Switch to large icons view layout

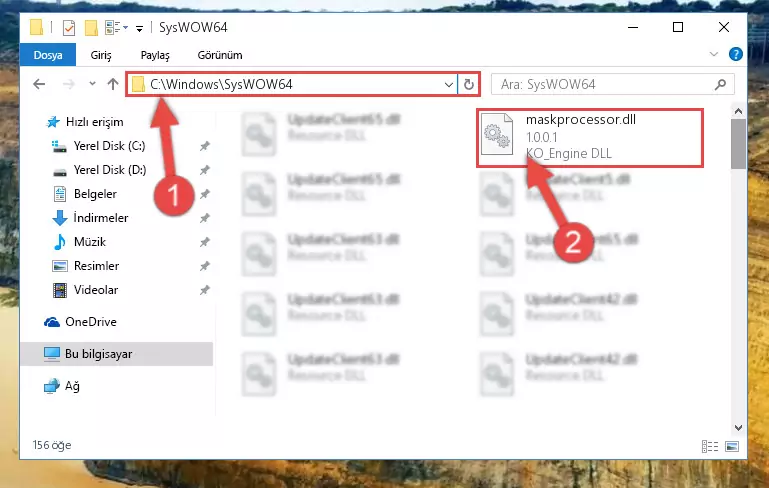point(732,446)
